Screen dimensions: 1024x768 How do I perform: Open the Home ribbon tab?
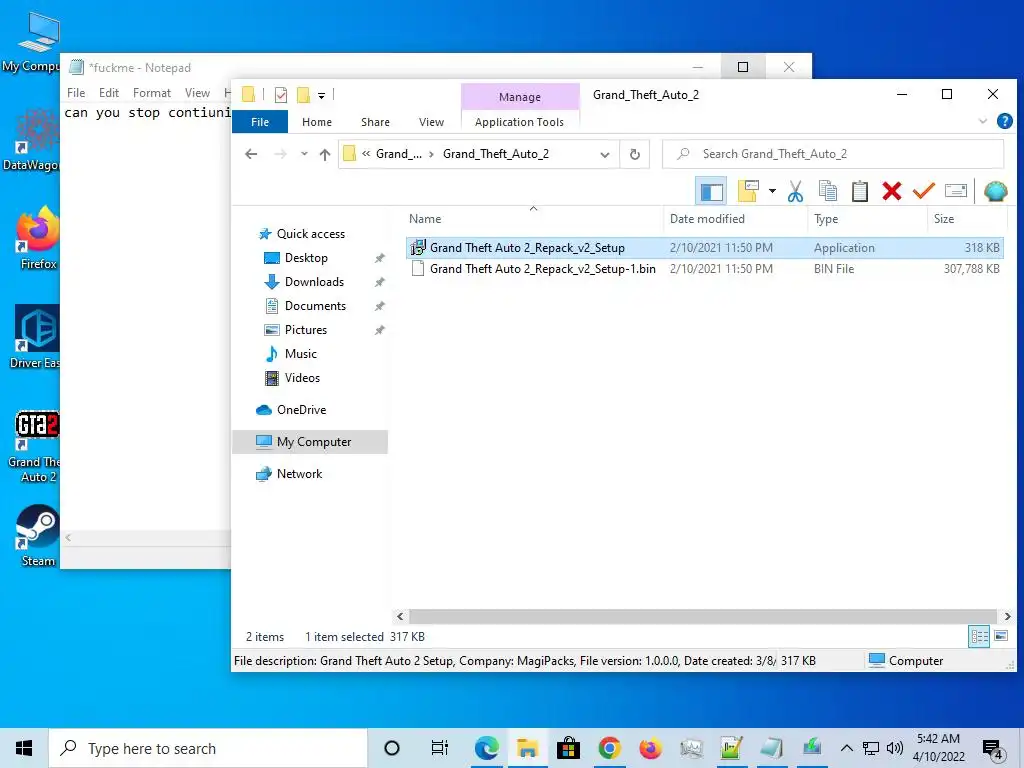click(317, 122)
